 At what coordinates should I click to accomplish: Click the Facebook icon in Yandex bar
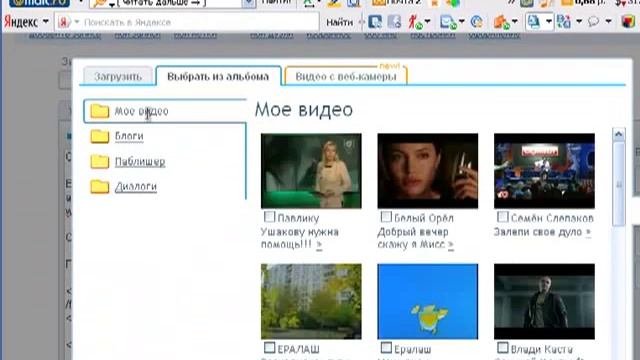coord(394,22)
